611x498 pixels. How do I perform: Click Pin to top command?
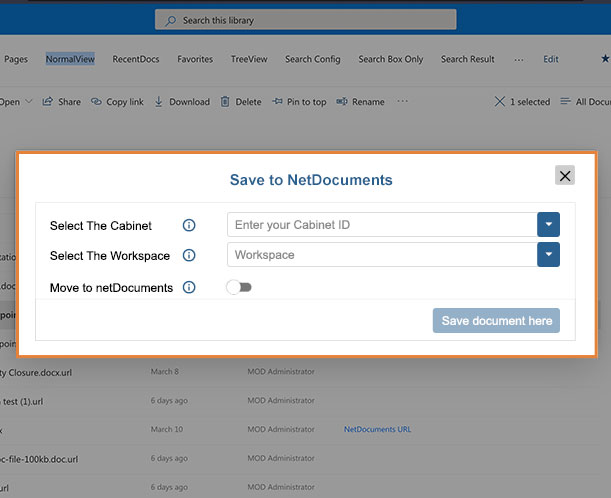click(x=299, y=102)
